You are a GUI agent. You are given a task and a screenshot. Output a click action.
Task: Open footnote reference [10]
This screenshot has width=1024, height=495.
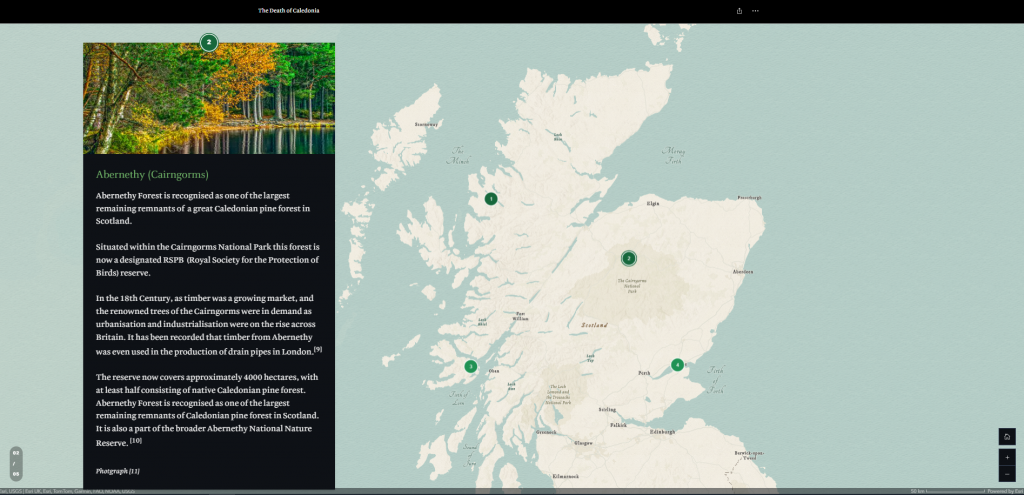pos(136,440)
